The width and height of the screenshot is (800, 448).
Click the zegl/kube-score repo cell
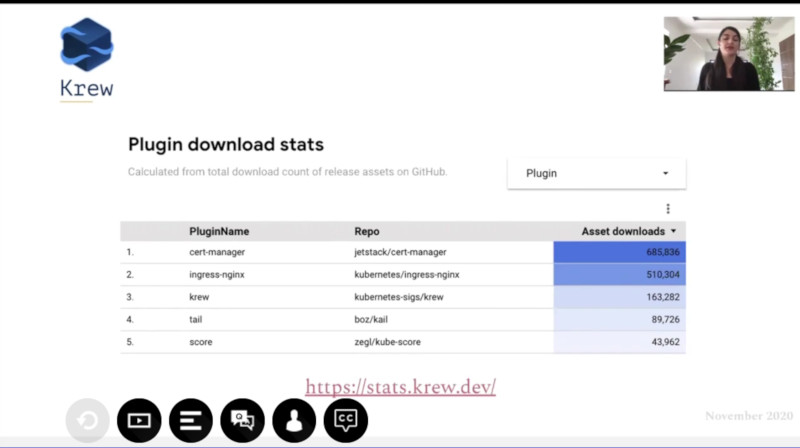[x=387, y=342]
